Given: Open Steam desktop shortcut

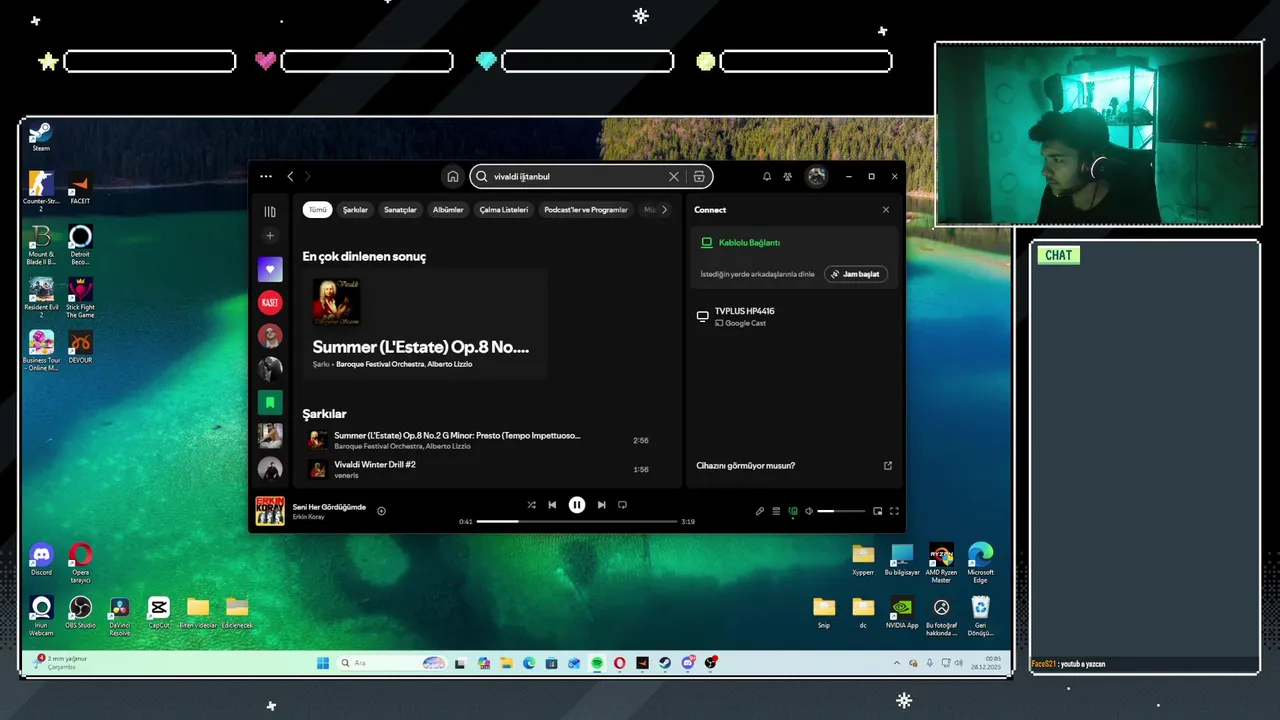Looking at the screenshot, I should coord(41,136).
